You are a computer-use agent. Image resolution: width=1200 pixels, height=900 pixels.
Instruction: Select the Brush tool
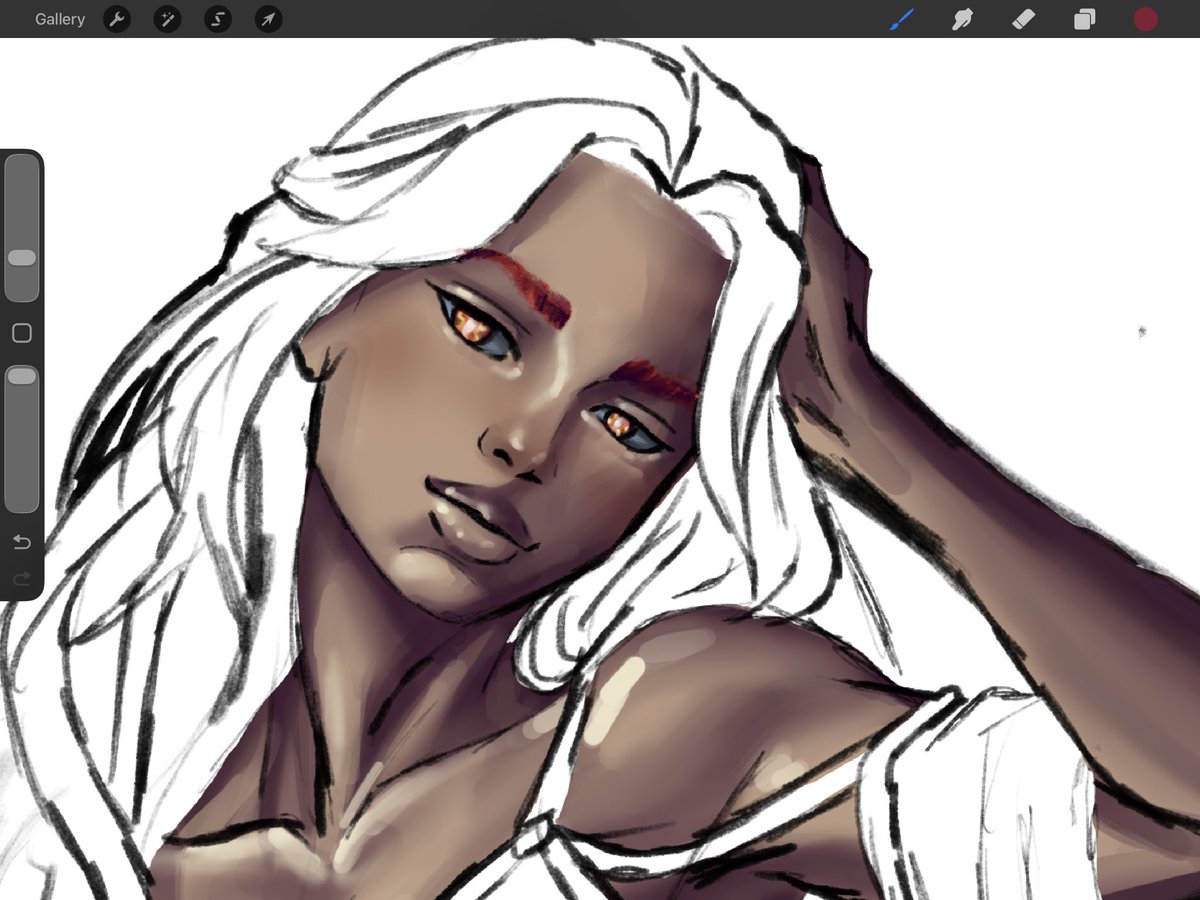point(902,19)
